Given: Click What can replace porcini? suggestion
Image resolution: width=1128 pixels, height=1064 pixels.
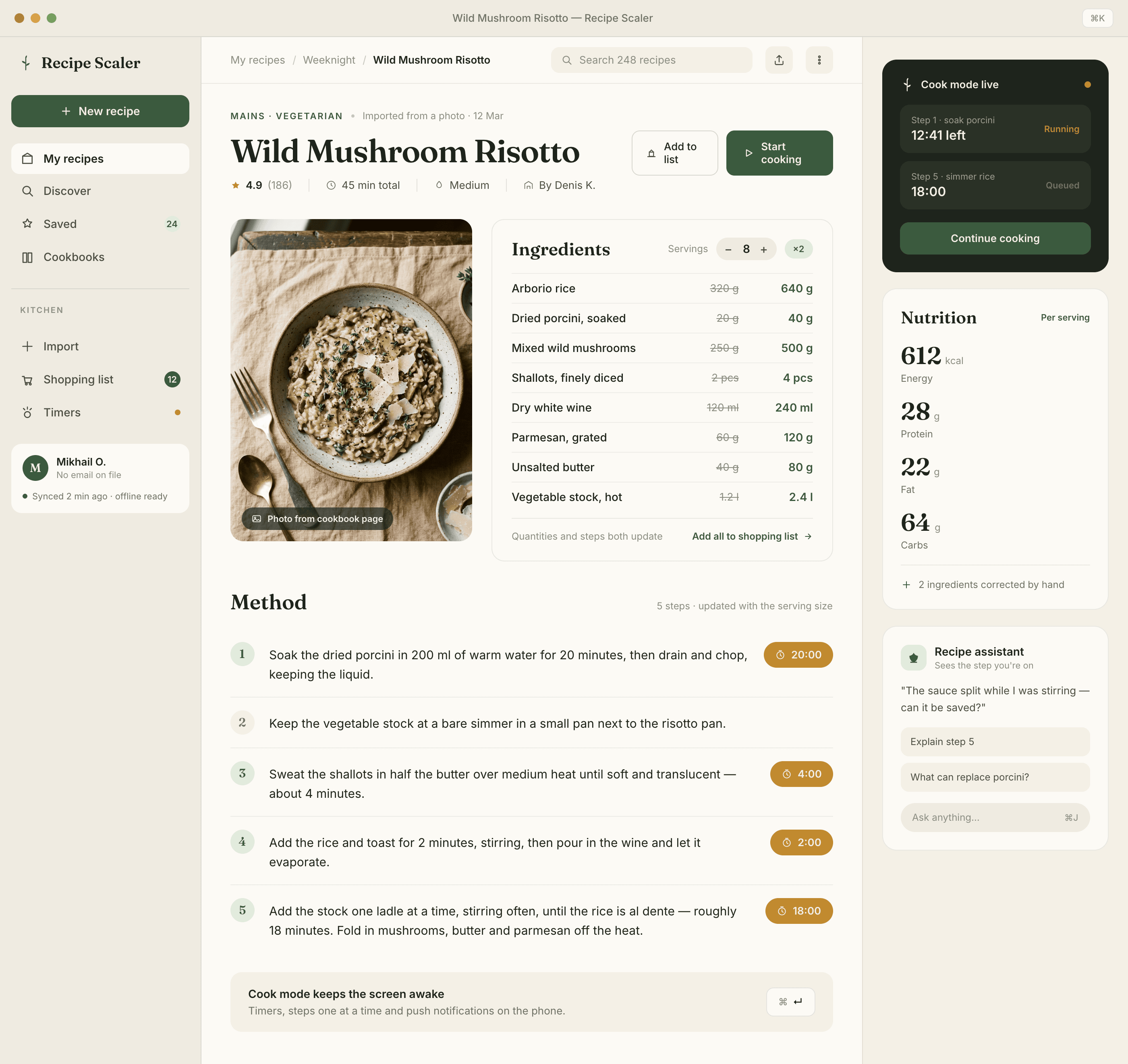Looking at the screenshot, I should 995,778.
